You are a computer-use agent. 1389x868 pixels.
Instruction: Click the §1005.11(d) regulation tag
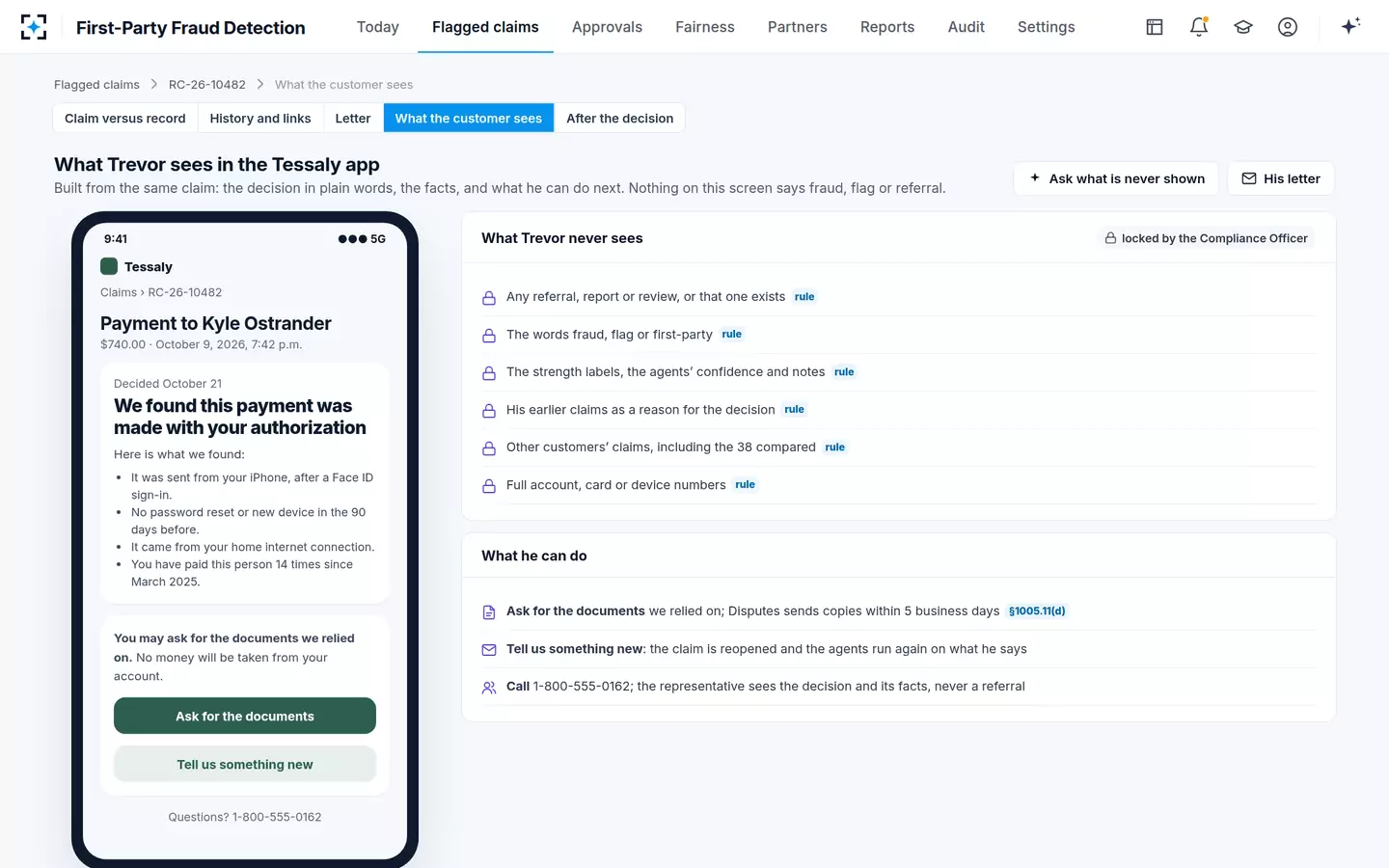click(x=1037, y=611)
